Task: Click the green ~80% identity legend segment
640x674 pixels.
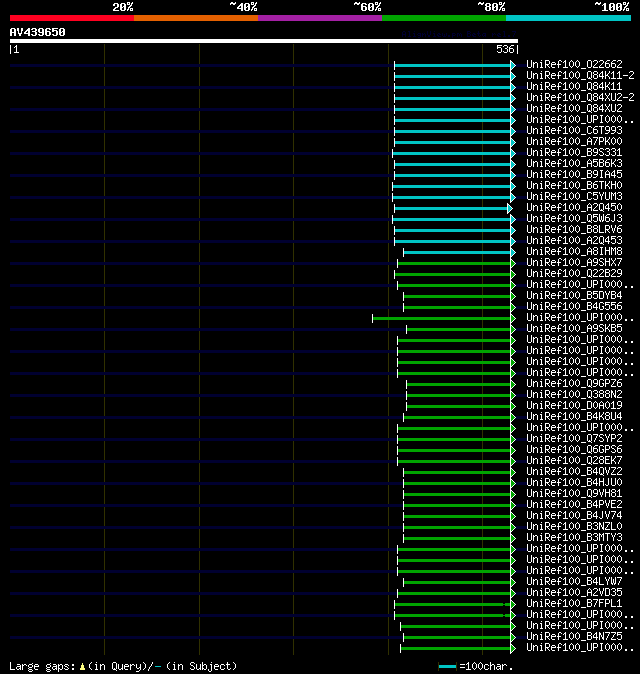Action: point(444,18)
